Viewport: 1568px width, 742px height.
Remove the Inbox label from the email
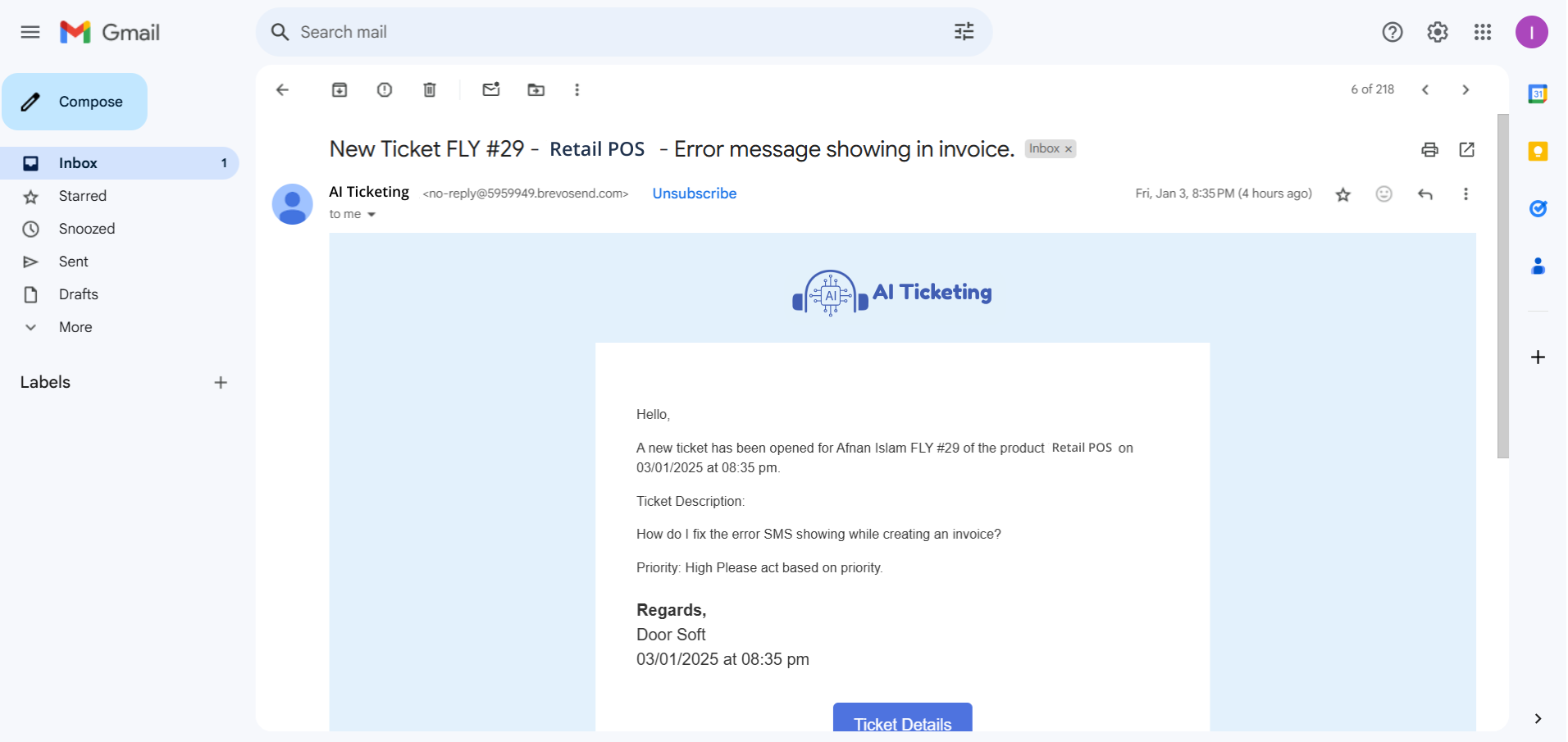[1069, 149]
